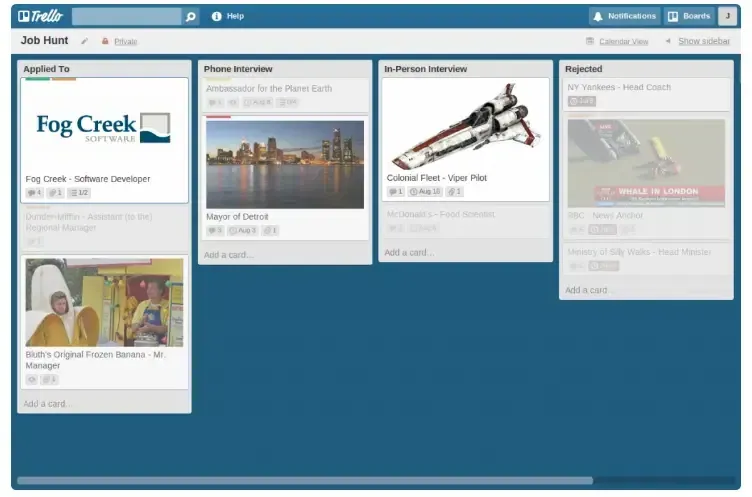The image size is (752, 497).
Task: Click the Private visibility link
Action: pyautogui.click(x=126, y=42)
